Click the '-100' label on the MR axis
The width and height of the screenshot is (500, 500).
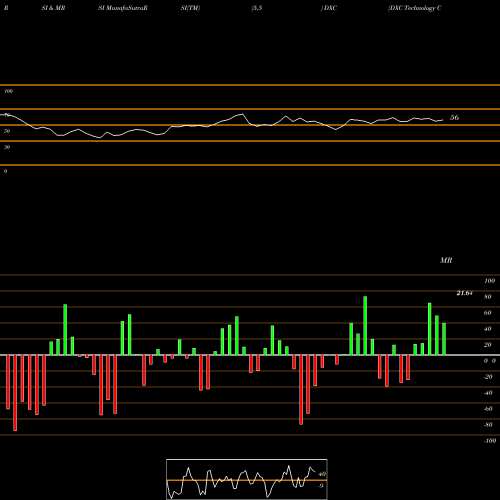(x=490, y=441)
